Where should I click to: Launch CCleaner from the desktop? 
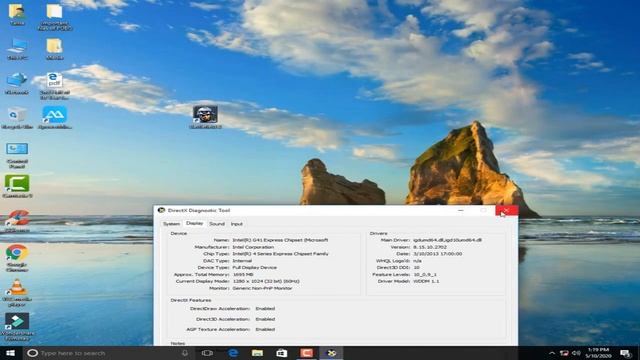[17, 221]
